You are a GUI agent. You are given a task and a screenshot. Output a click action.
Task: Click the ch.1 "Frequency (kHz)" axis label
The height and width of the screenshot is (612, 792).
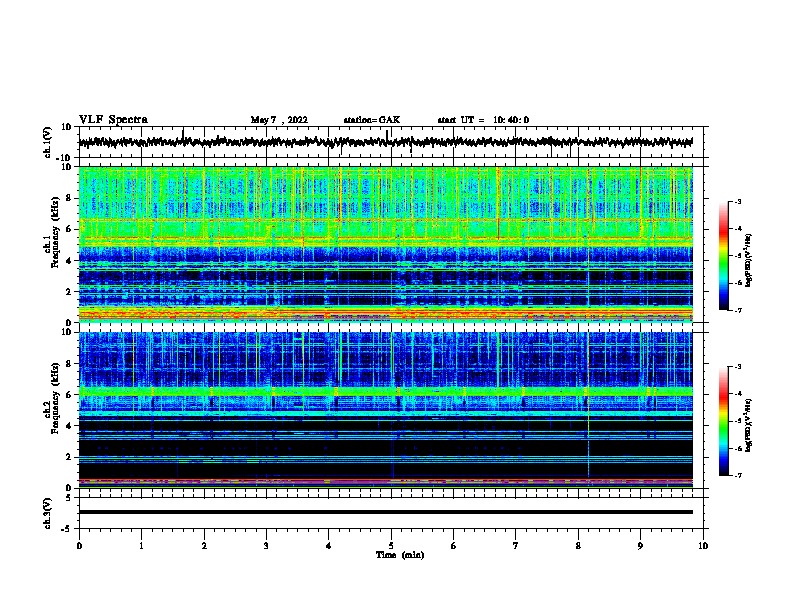click(55, 232)
